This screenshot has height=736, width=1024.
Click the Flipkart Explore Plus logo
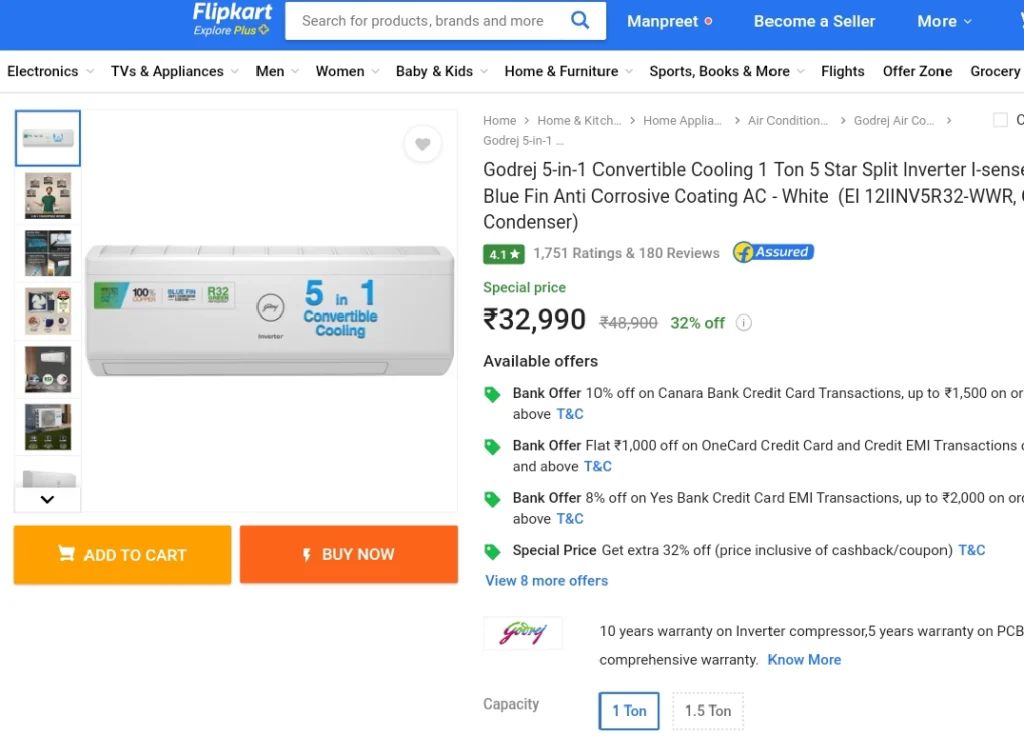point(232,20)
